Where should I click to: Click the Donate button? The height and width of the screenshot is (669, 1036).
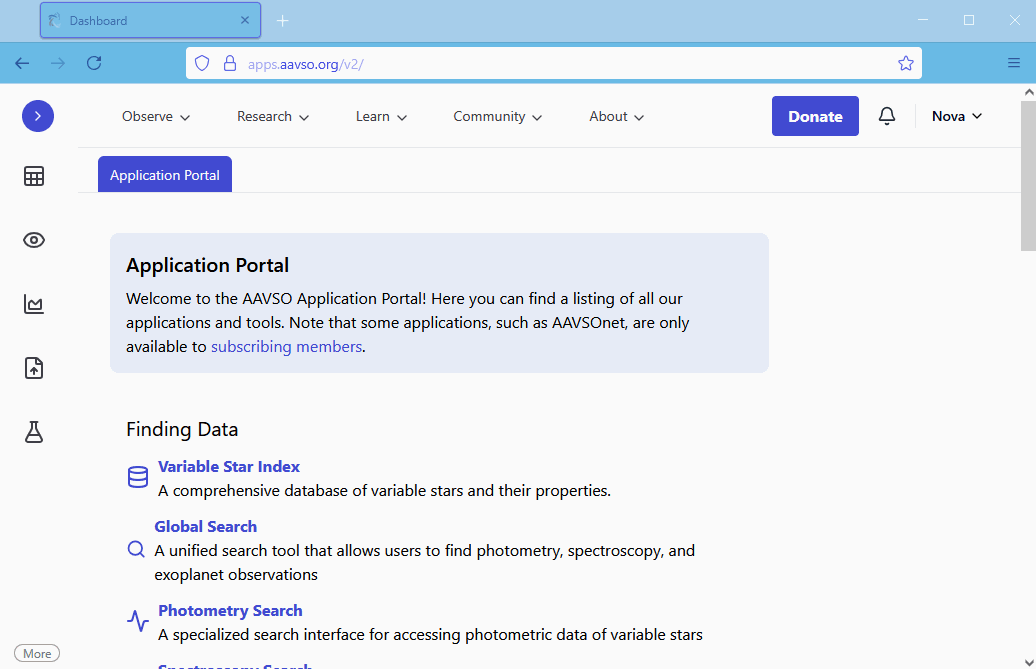click(x=815, y=116)
